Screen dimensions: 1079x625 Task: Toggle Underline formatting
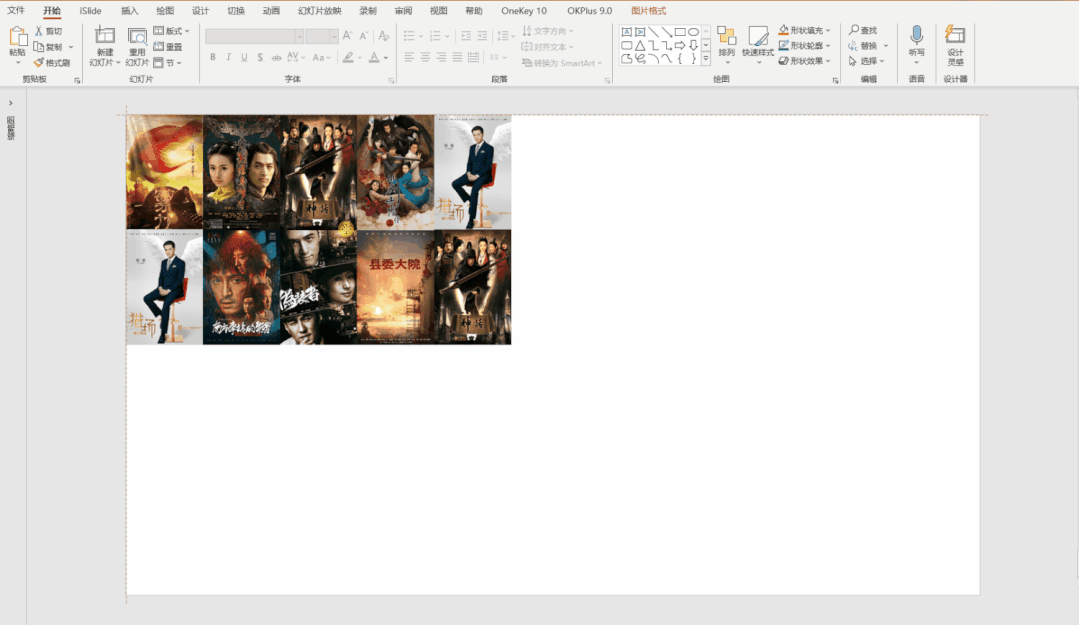[x=244, y=57]
